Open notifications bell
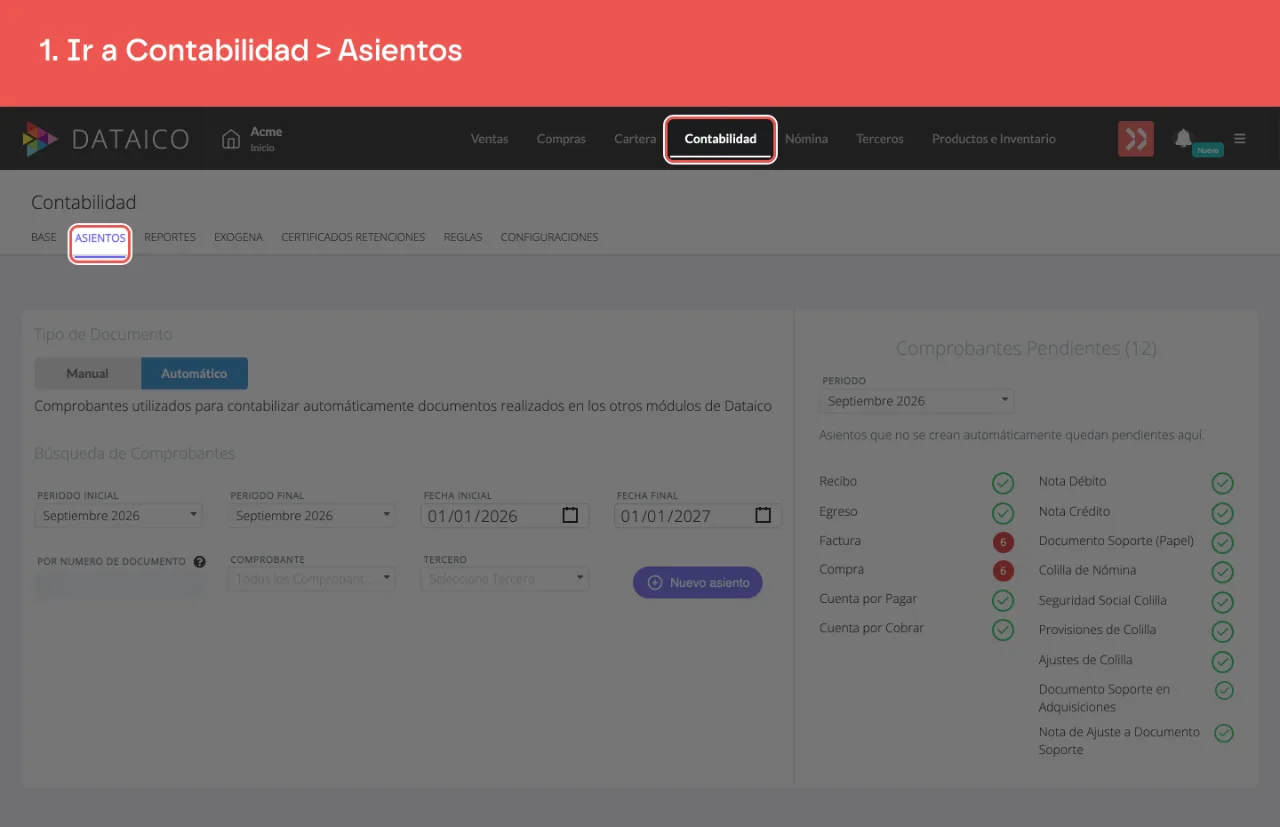Viewport: 1280px width, 827px height. [x=1184, y=138]
